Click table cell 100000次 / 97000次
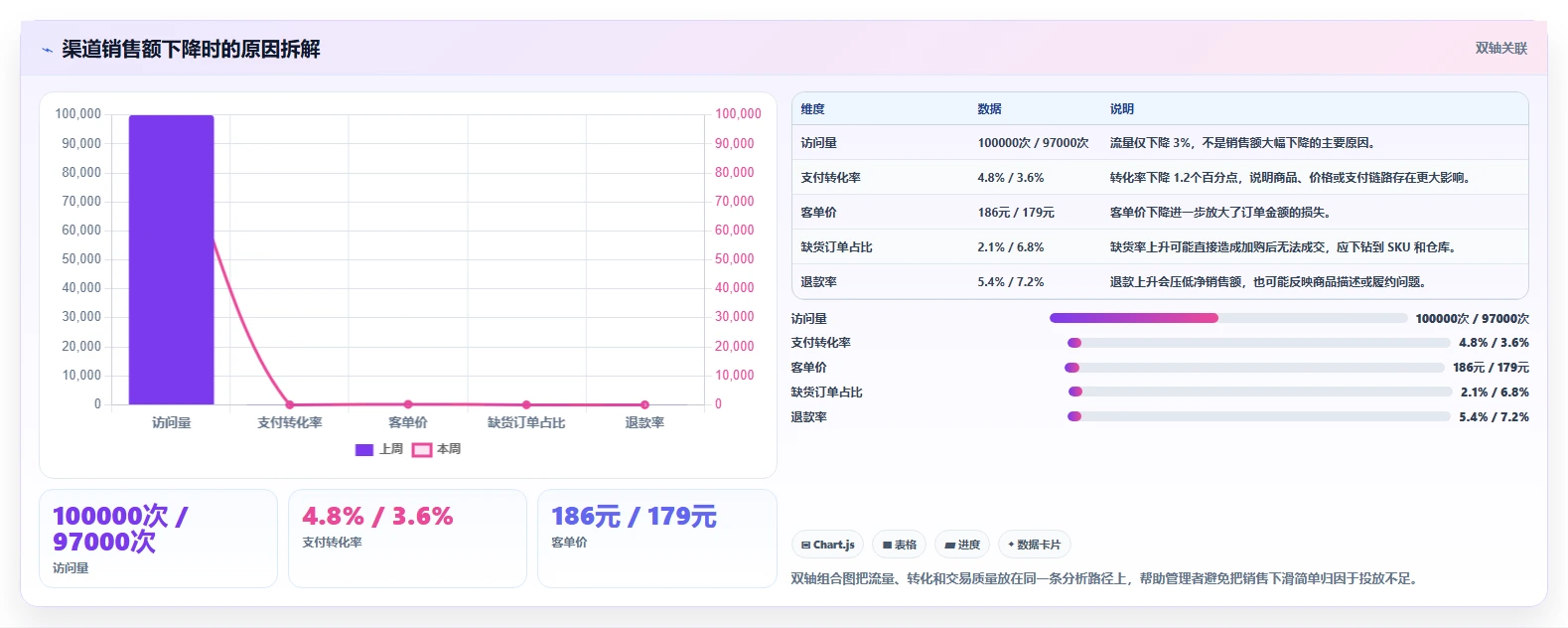The height and width of the screenshot is (628, 1568). click(x=1033, y=143)
